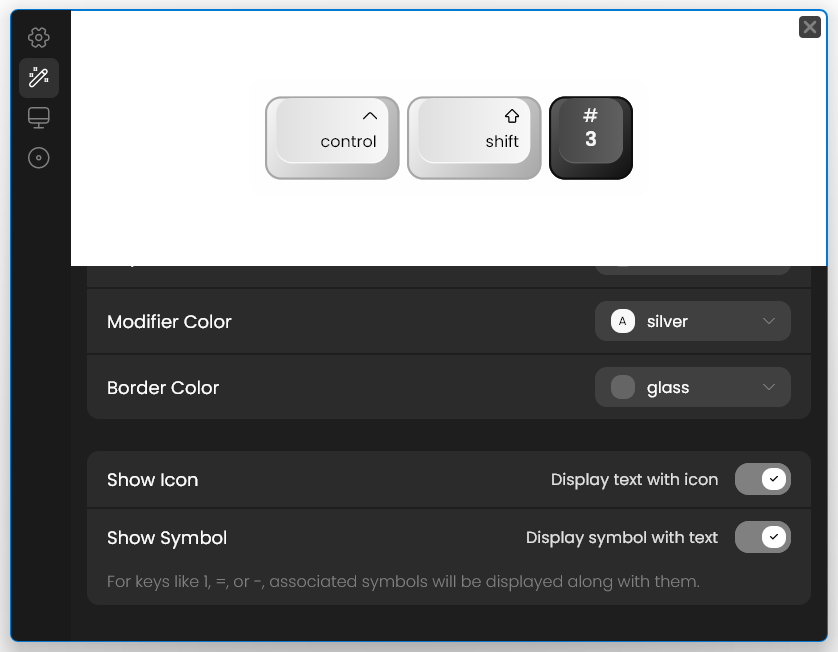Close the settings window with X

[x=810, y=27]
